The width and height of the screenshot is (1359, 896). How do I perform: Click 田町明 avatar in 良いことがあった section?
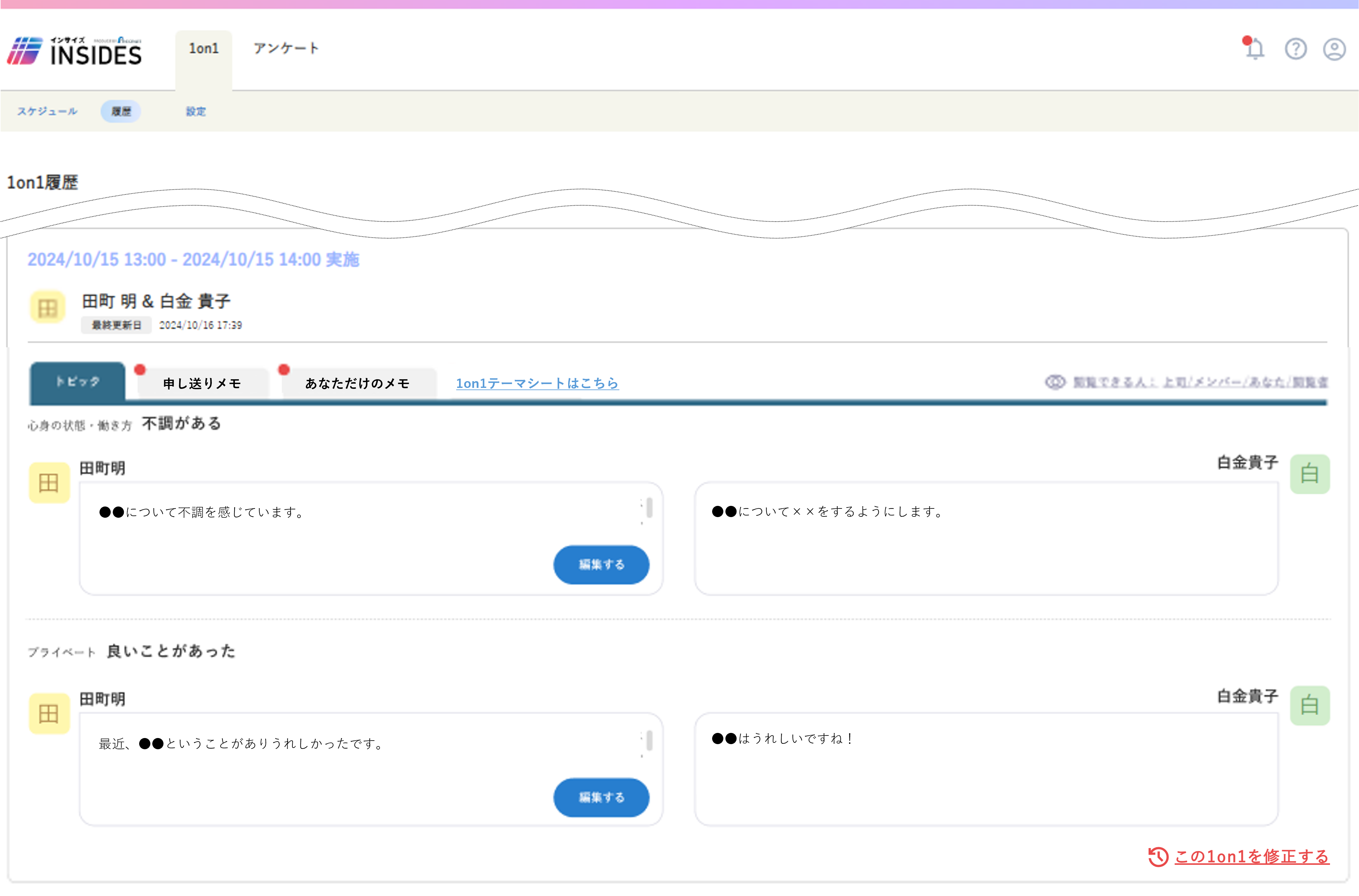49,713
